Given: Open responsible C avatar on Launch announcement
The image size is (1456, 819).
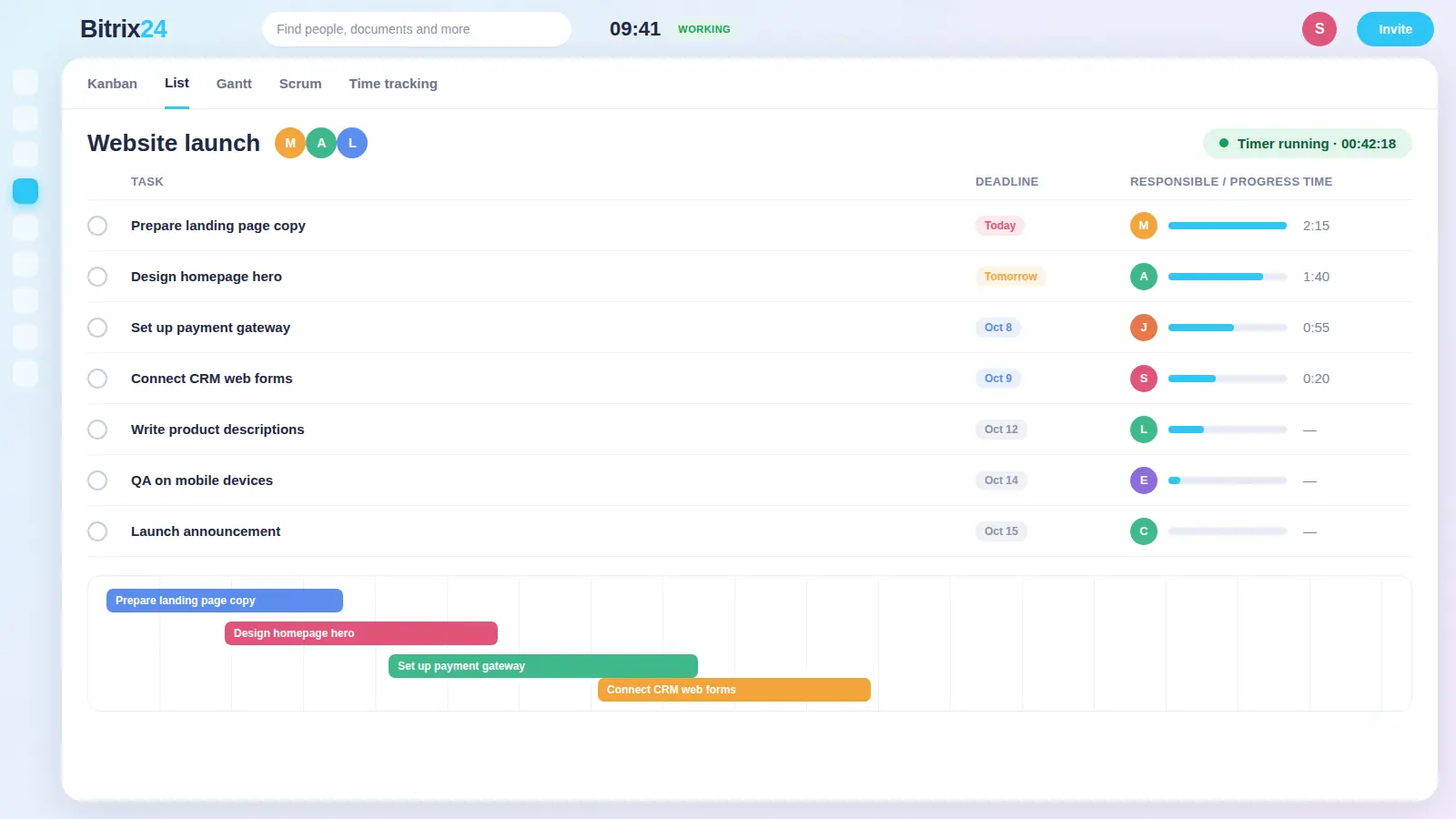Looking at the screenshot, I should [x=1144, y=531].
